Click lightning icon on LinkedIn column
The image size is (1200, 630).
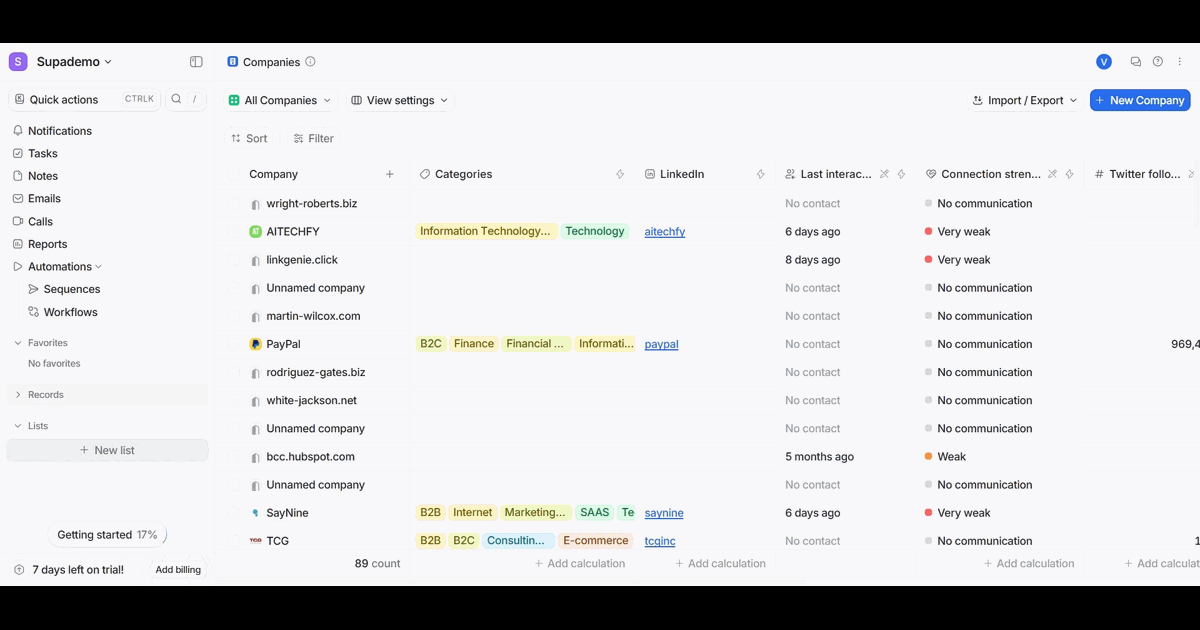pos(760,174)
